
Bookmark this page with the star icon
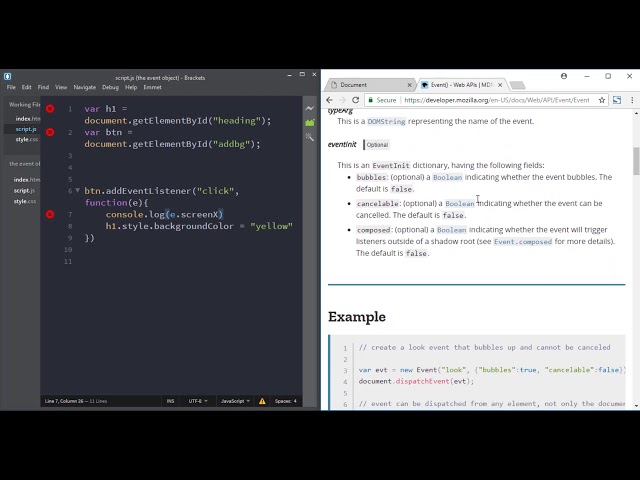tap(602, 100)
